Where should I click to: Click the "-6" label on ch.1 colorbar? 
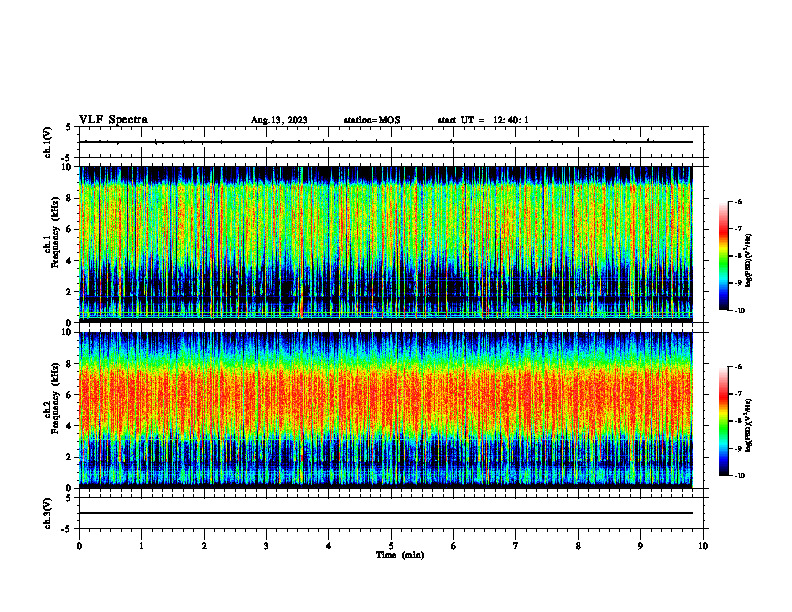(x=738, y=201)
